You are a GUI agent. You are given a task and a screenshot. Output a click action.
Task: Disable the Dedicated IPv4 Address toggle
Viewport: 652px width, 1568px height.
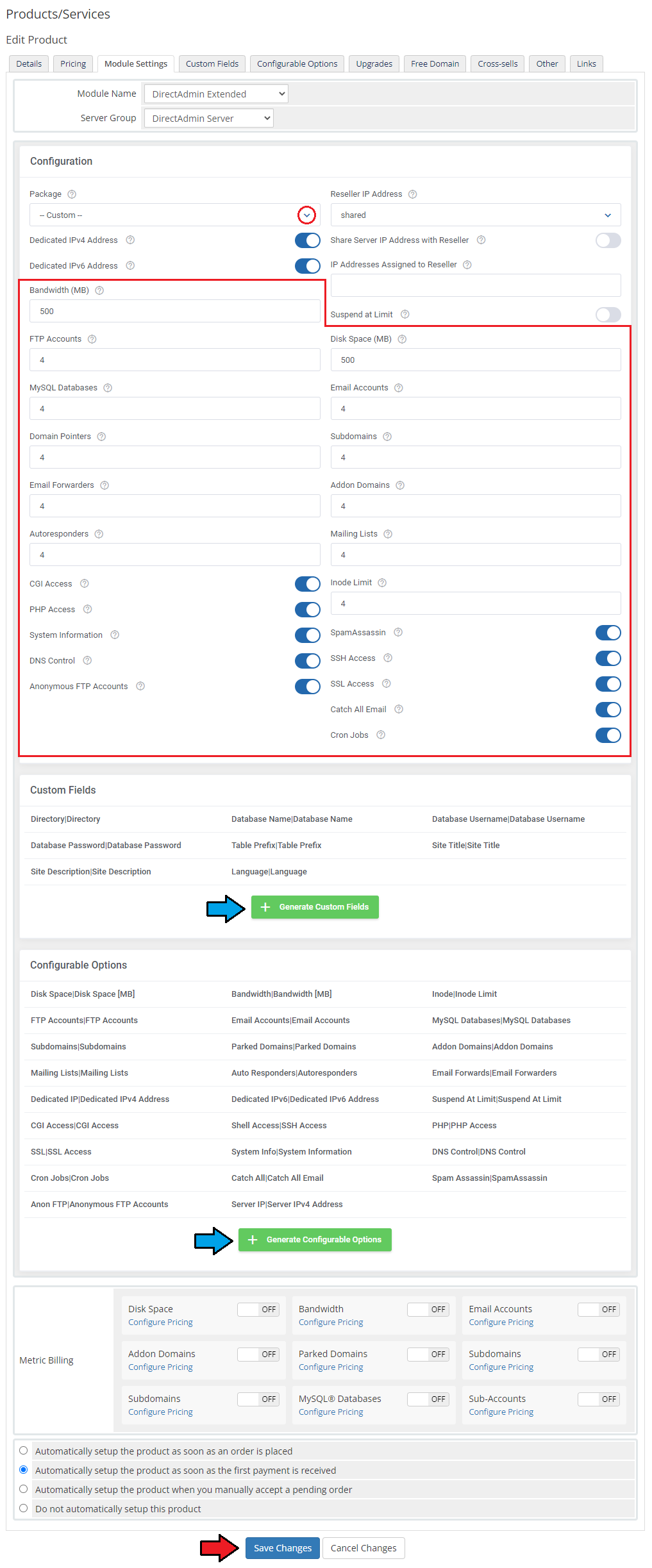308,240
